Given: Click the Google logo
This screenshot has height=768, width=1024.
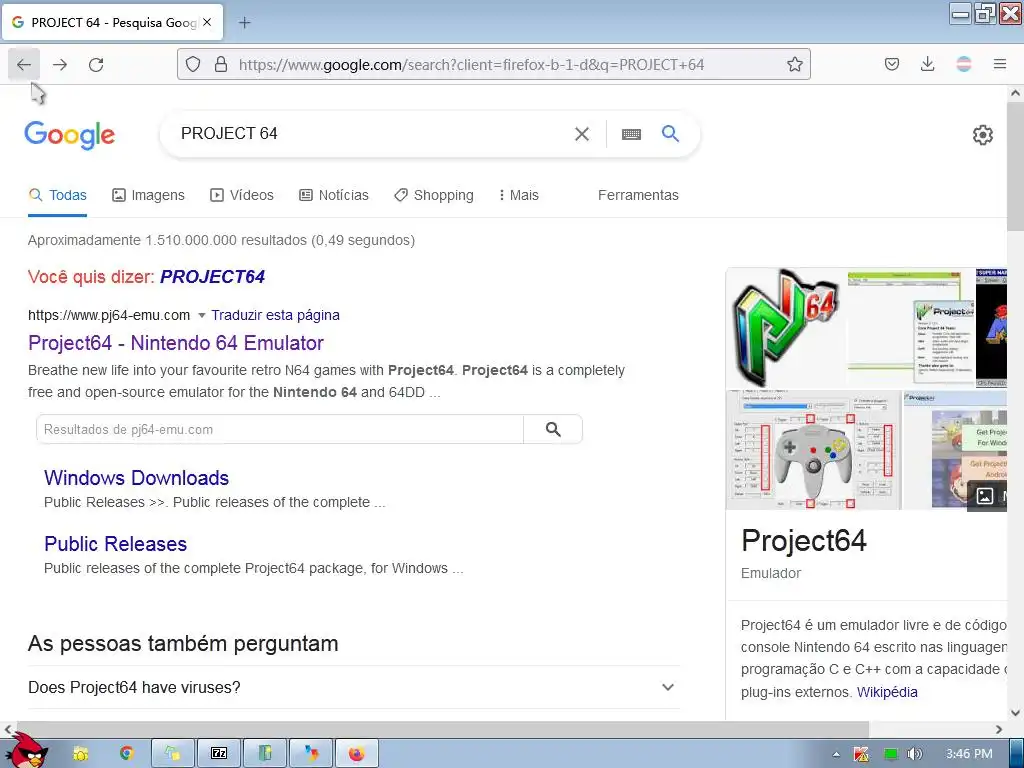Looking at the screenshot, I should (70, 135).
